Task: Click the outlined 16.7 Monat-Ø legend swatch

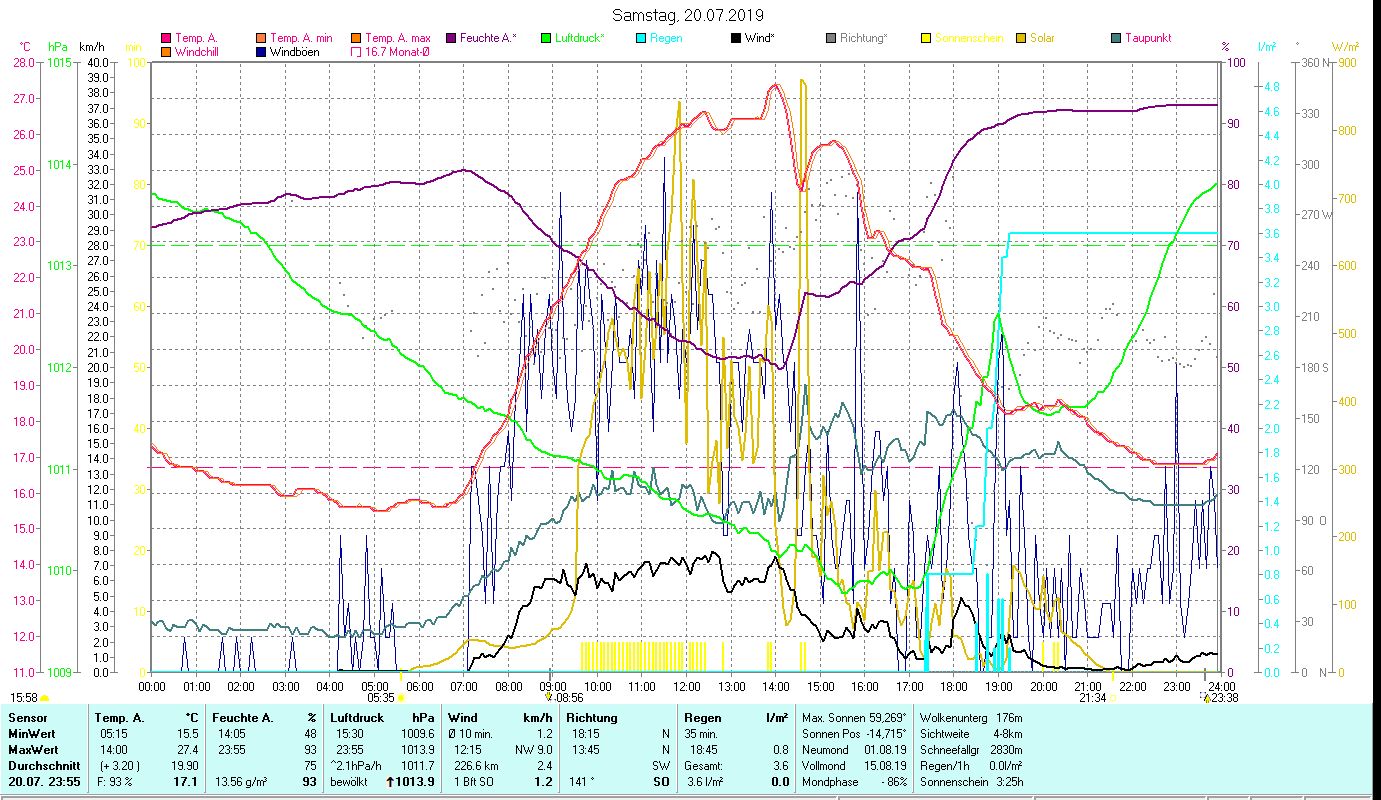Action: click(x=356, y=51)
